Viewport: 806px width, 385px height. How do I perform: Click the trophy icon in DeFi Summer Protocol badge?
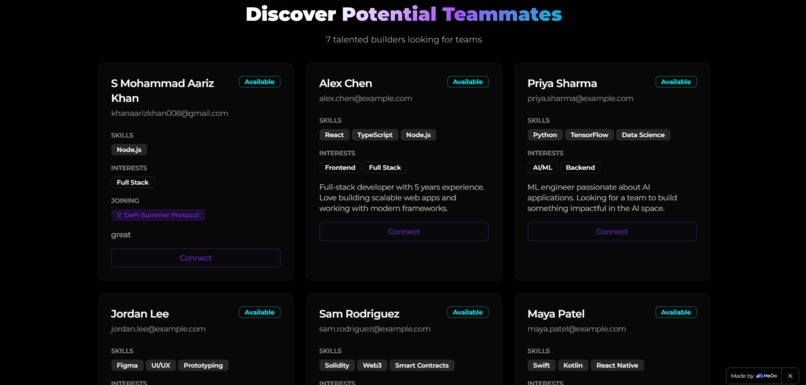(119, 215)
